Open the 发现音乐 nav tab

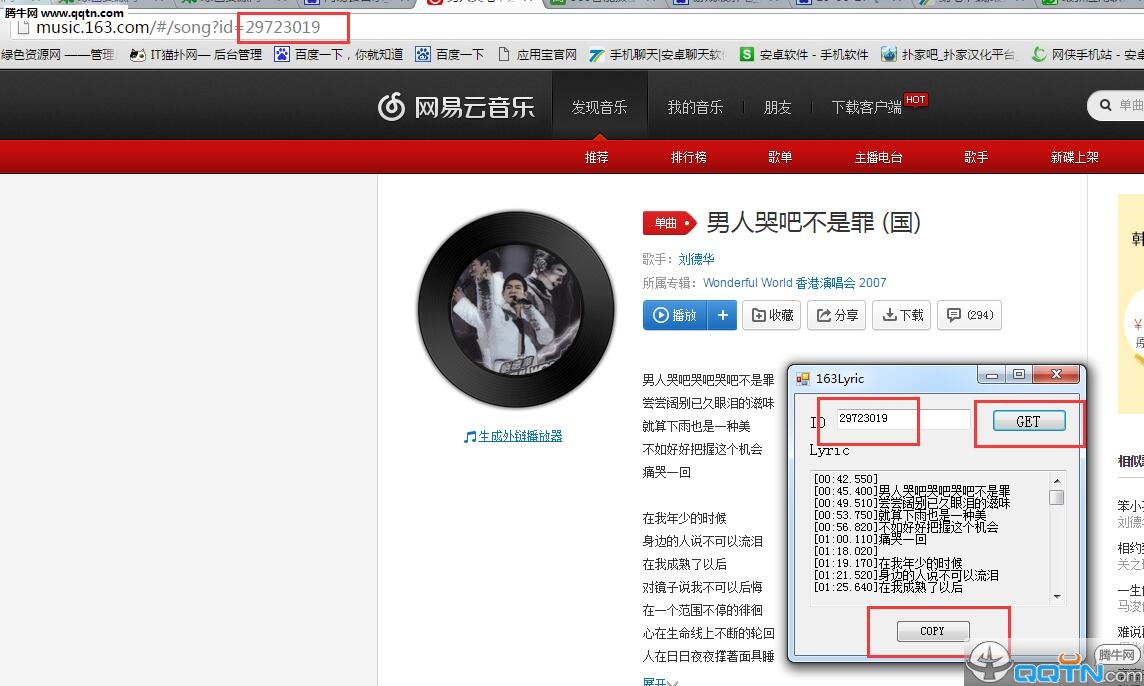[x=599, y=107]
